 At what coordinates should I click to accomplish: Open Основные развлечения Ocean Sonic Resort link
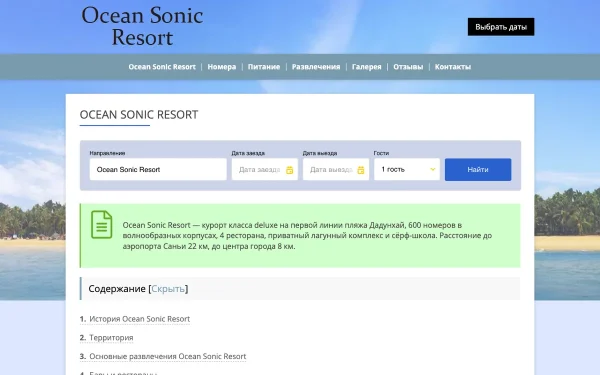tap(168, 356)
